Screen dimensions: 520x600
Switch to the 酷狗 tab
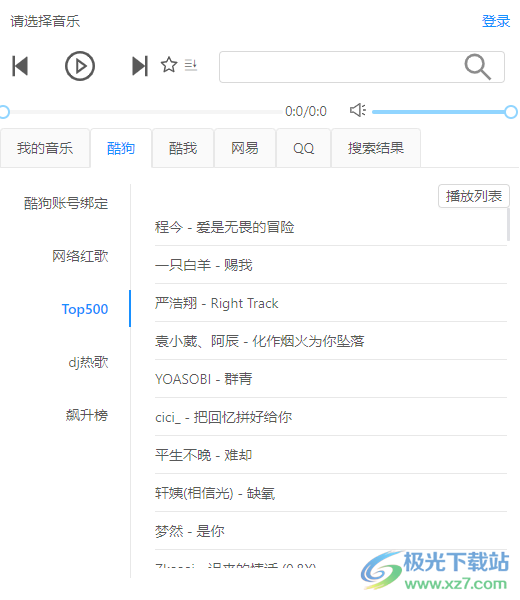tap(121, 148)
